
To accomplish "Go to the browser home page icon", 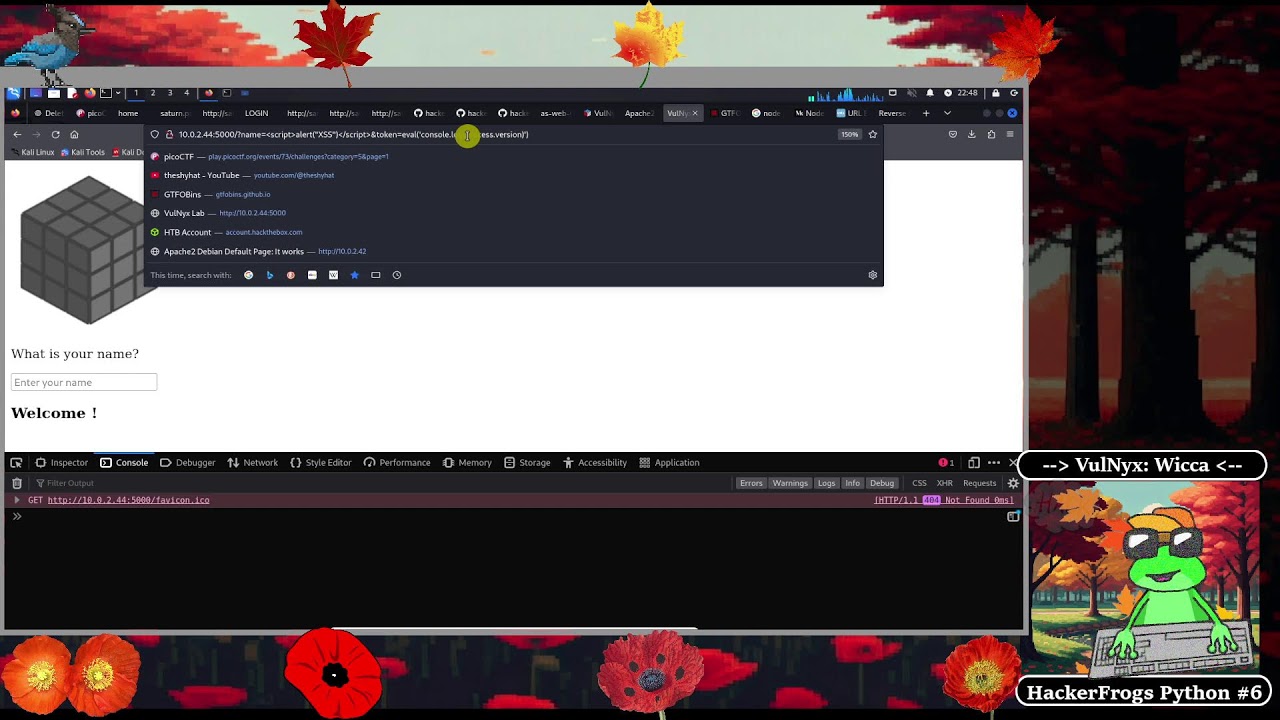I will [x=74, y=134].
